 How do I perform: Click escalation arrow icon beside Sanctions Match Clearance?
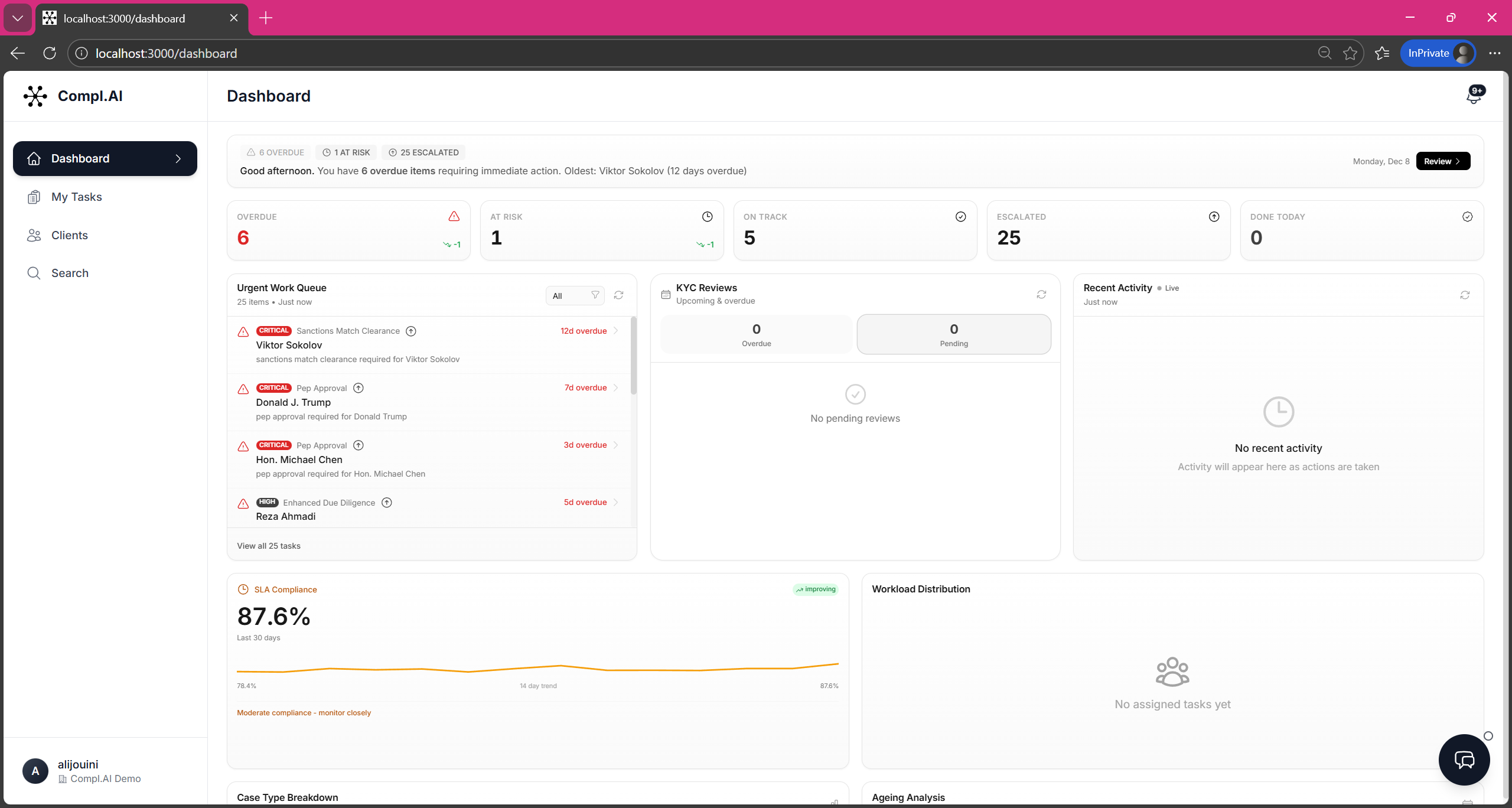411,331
